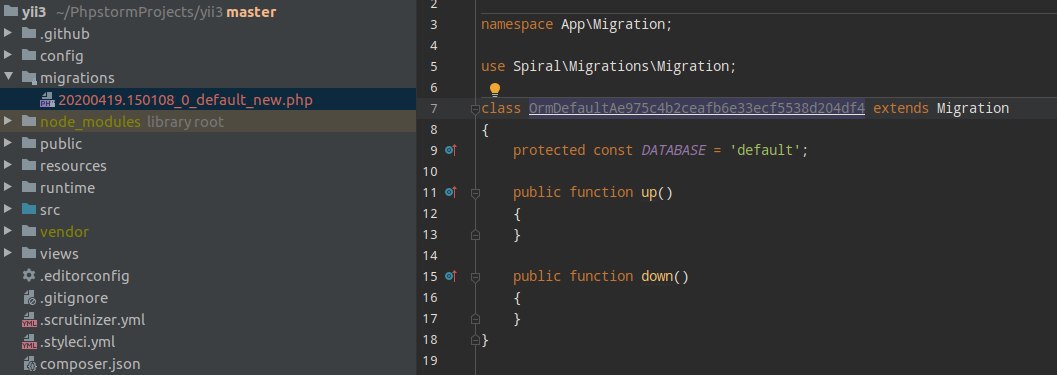The height and width of the screenshot is (375, 1057).
Task: Expand the views folder arrow
Action: (x=8, y=254)
